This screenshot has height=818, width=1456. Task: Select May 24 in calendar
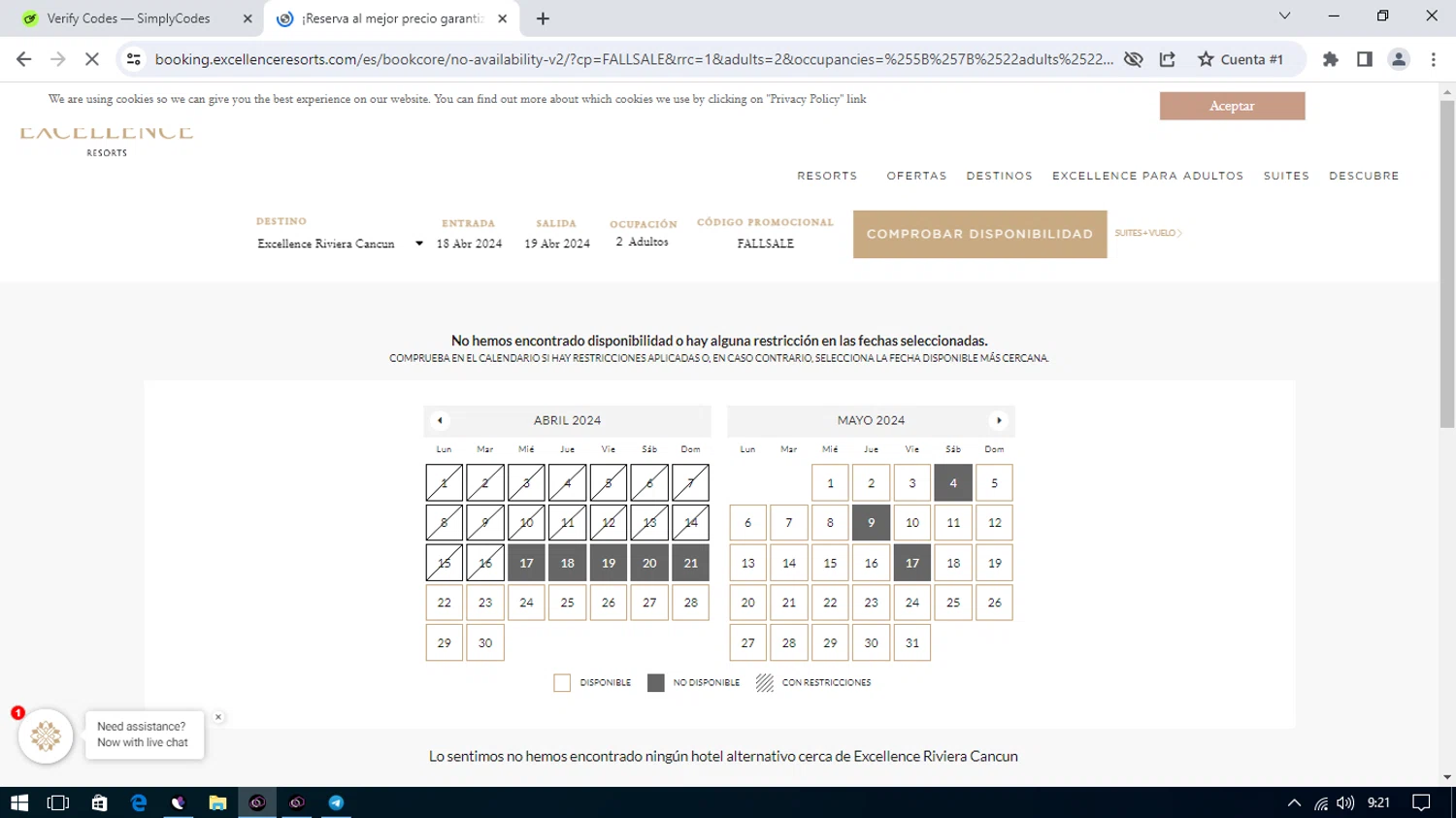912,603
